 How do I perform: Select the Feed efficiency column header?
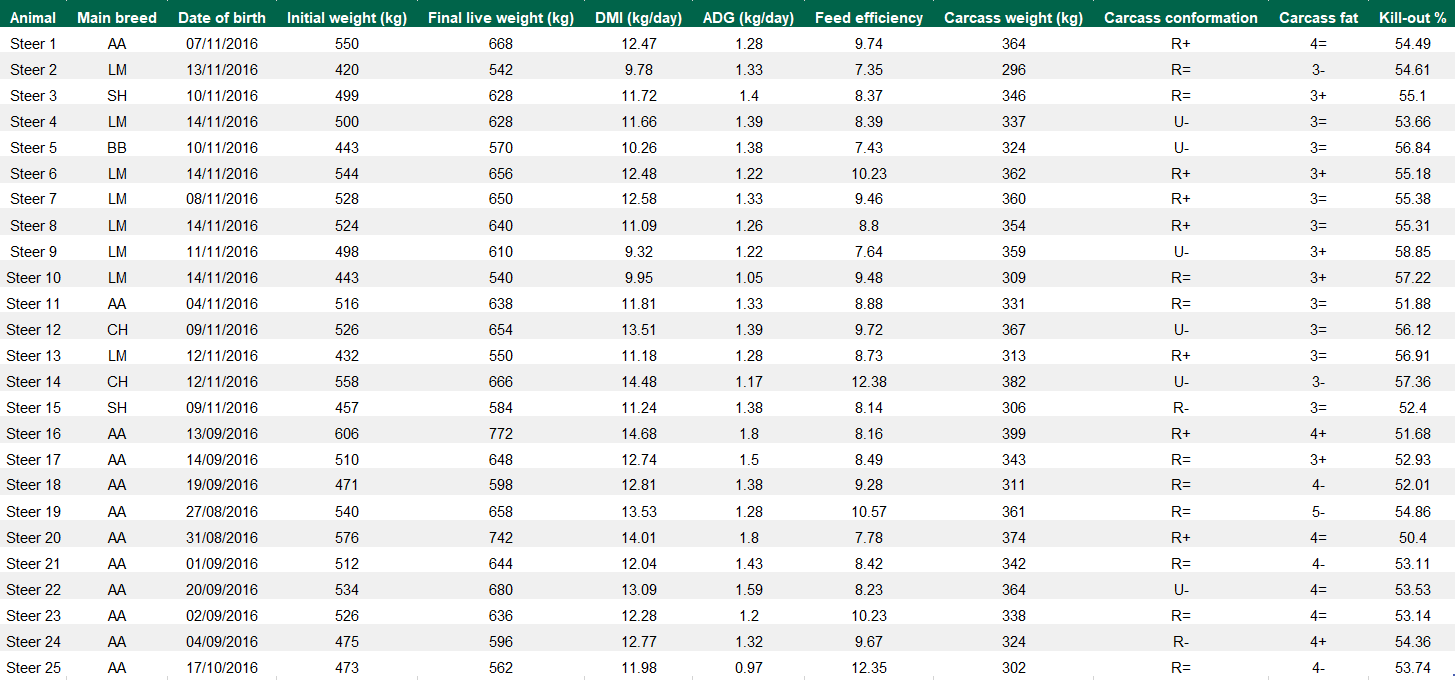pyautogui.click(x=869, y=18)
